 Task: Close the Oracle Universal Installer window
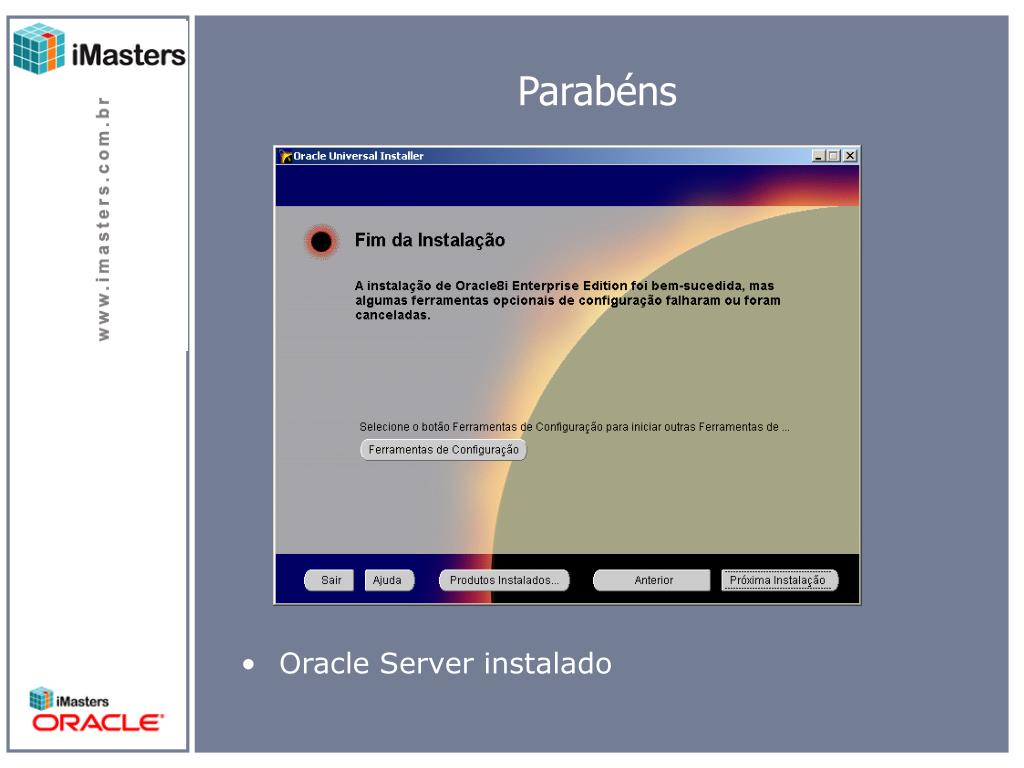[x=850, y=155]
